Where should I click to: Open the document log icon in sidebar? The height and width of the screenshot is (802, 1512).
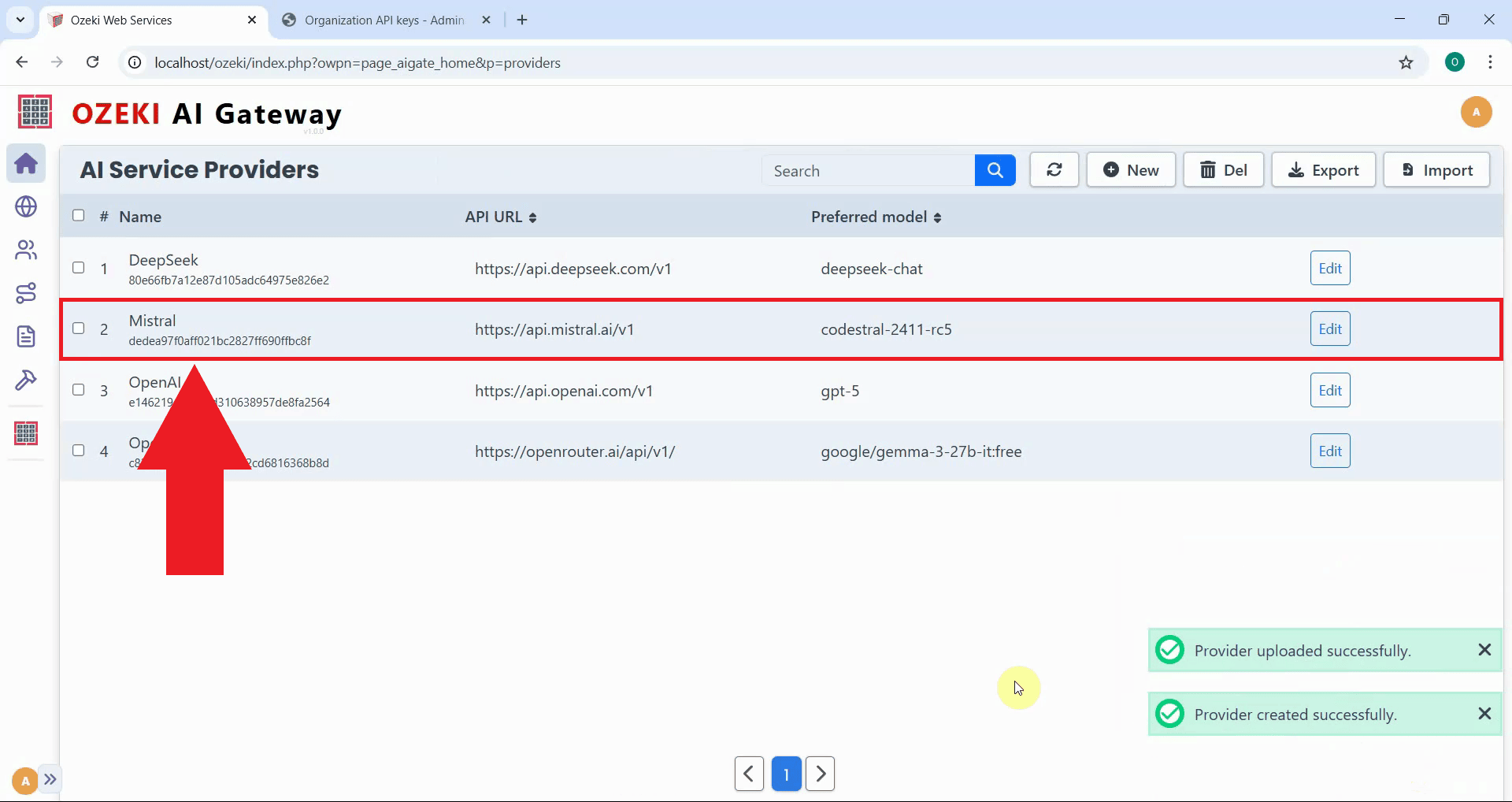coord(26,336)
